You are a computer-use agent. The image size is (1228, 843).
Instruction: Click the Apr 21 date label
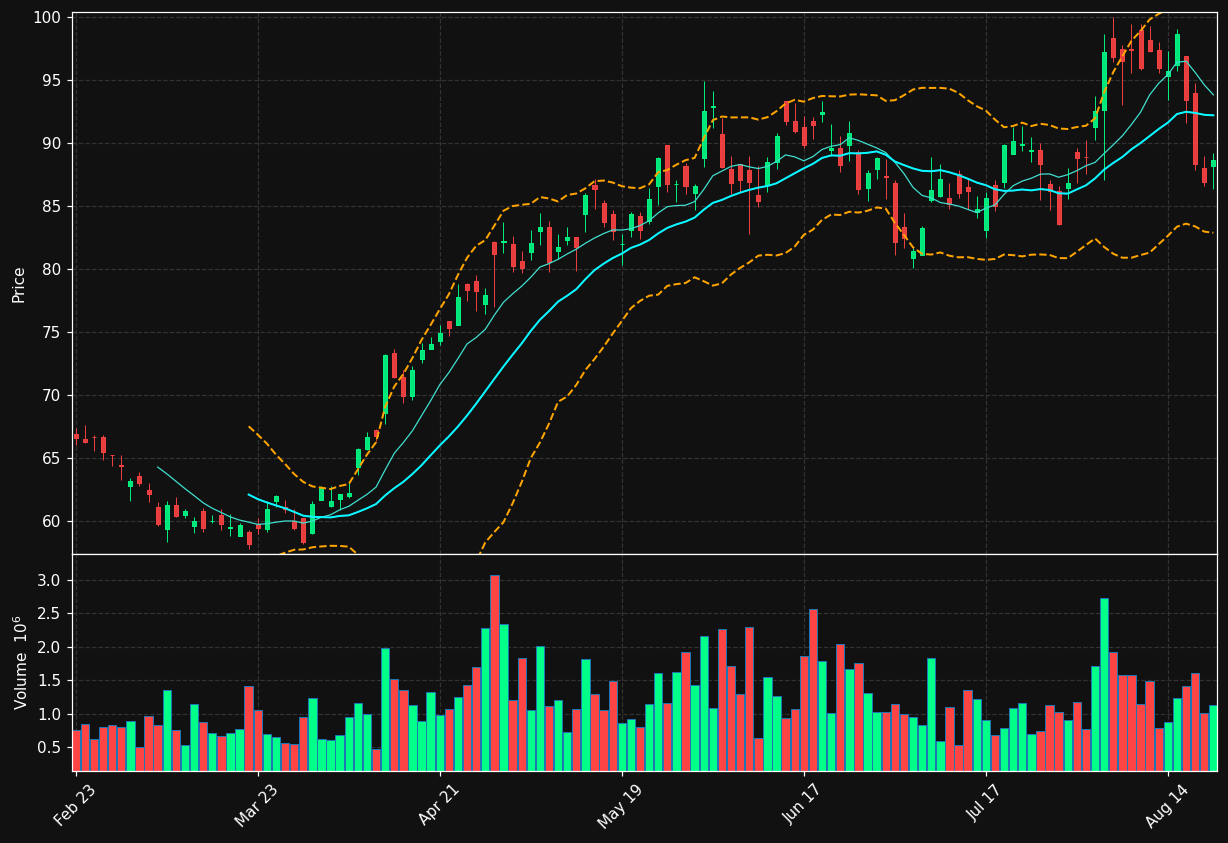441,804
